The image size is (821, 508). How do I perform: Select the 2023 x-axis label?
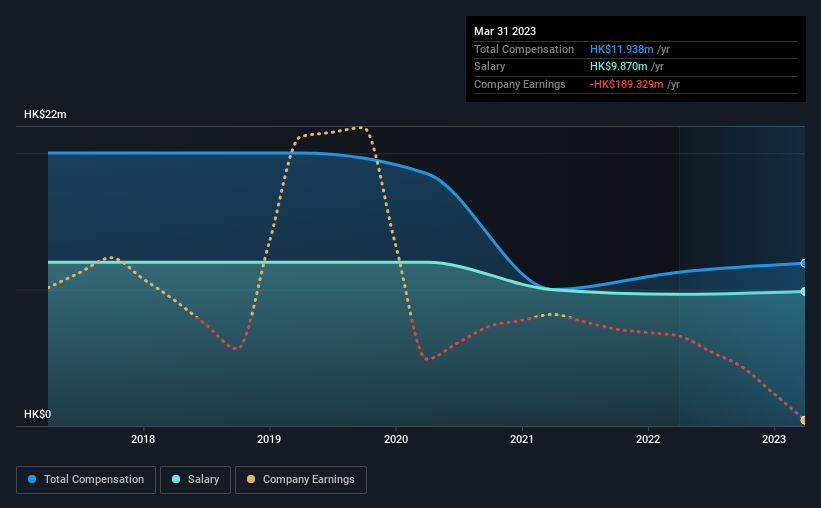coord(774,439)
